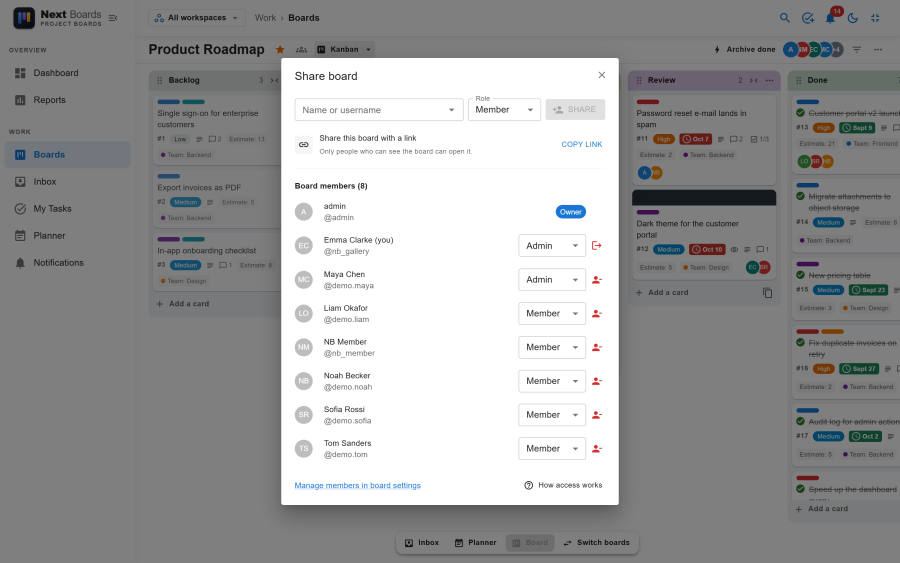The height and width of the screenshot is (563, 900).
Task: Click the link icon beside Share this board
Action: (304, 145)
